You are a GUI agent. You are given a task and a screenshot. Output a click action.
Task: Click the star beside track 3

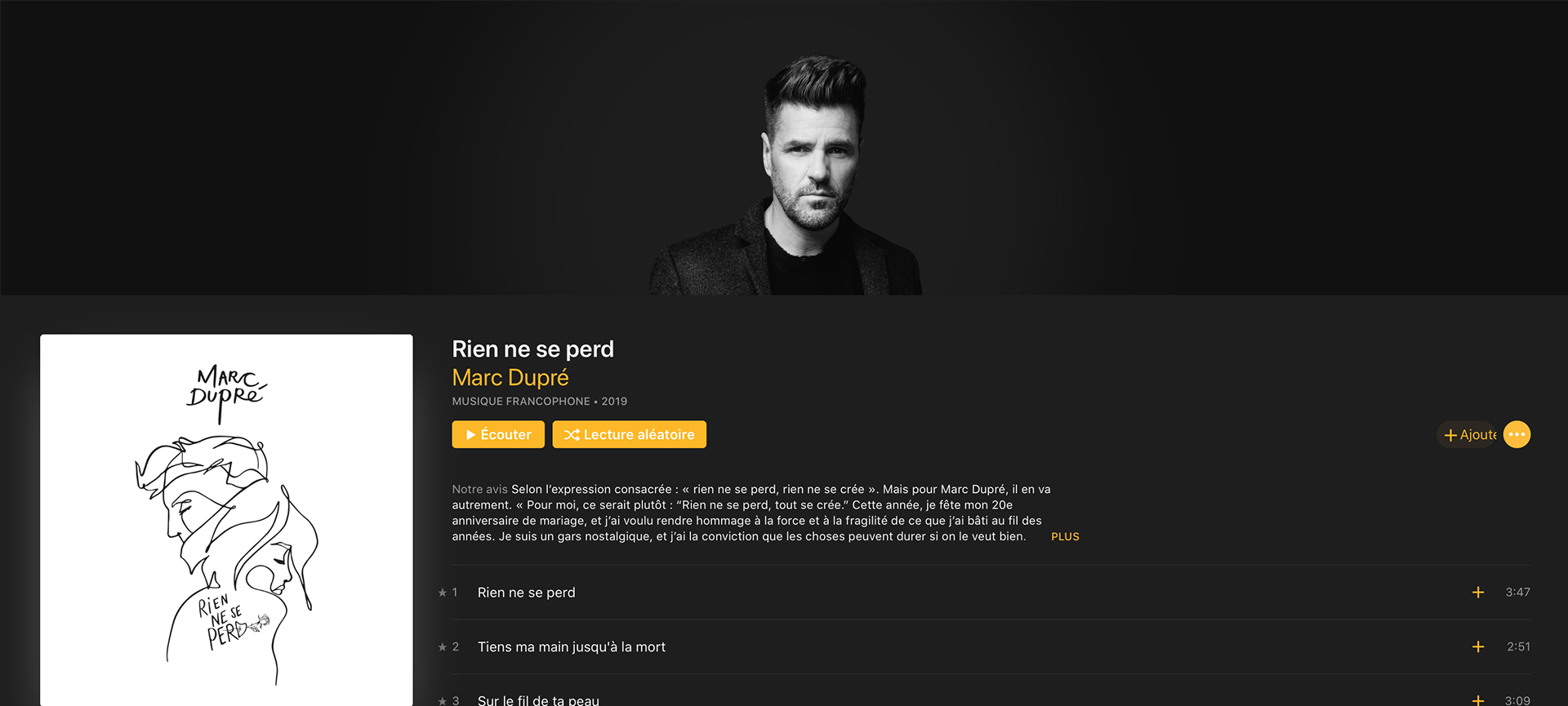click(x=443, y=700)
